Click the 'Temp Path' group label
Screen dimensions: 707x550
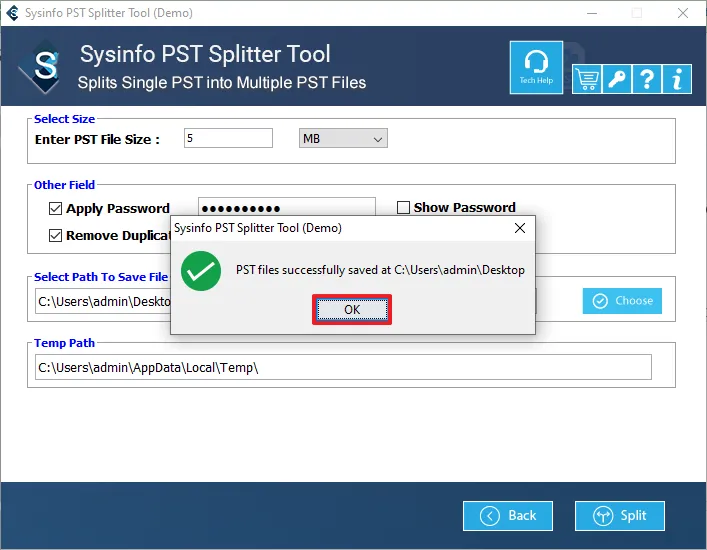pos(64,343)
